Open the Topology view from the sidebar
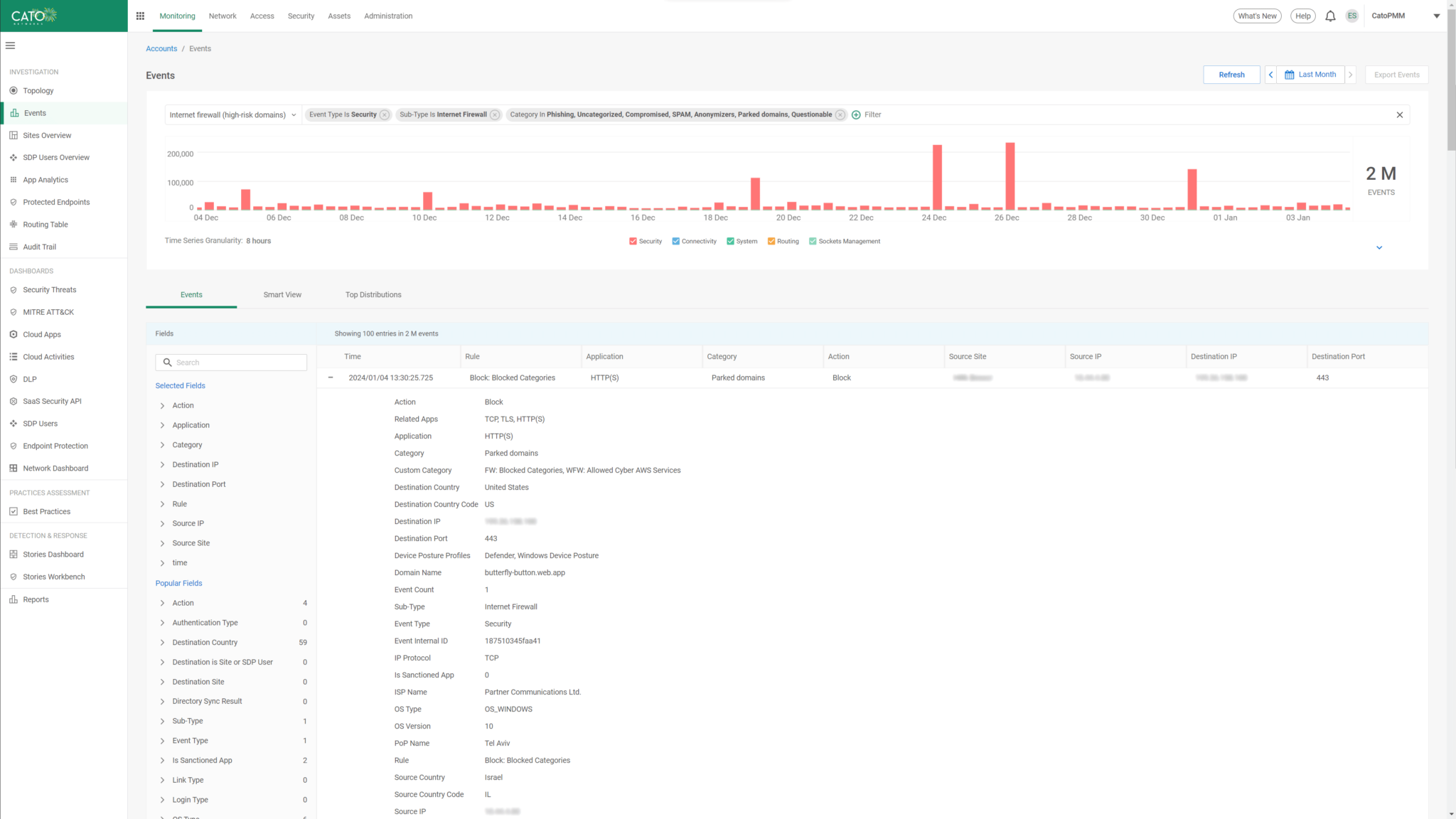 tap(37, 90)
